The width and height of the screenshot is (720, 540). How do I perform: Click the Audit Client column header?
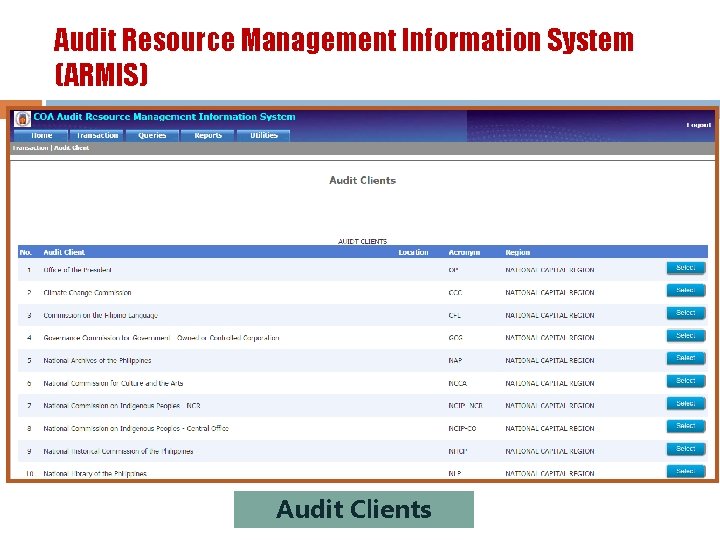[x=64, y=252]
